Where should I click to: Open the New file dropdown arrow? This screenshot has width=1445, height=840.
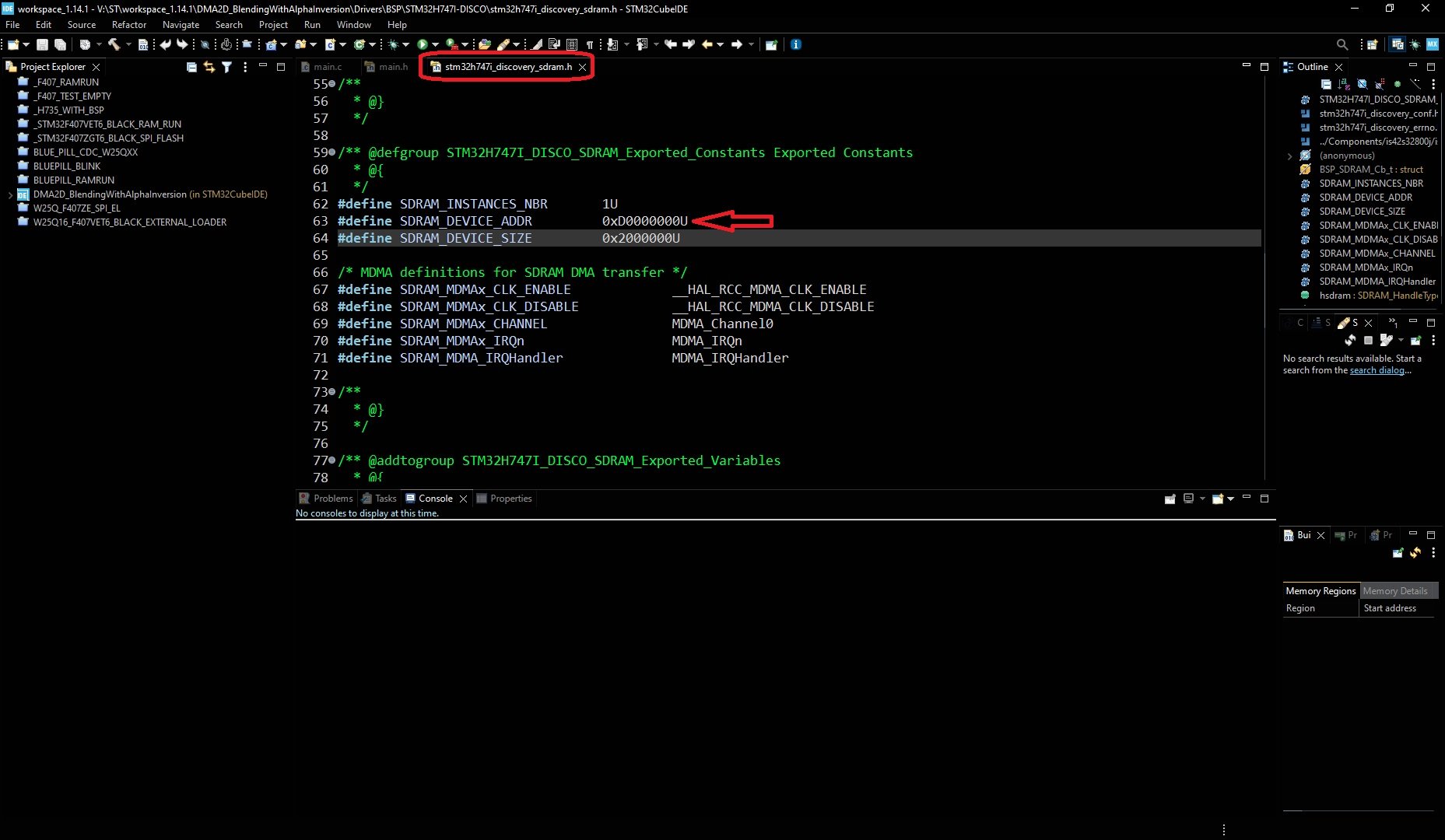pos(26,44)
